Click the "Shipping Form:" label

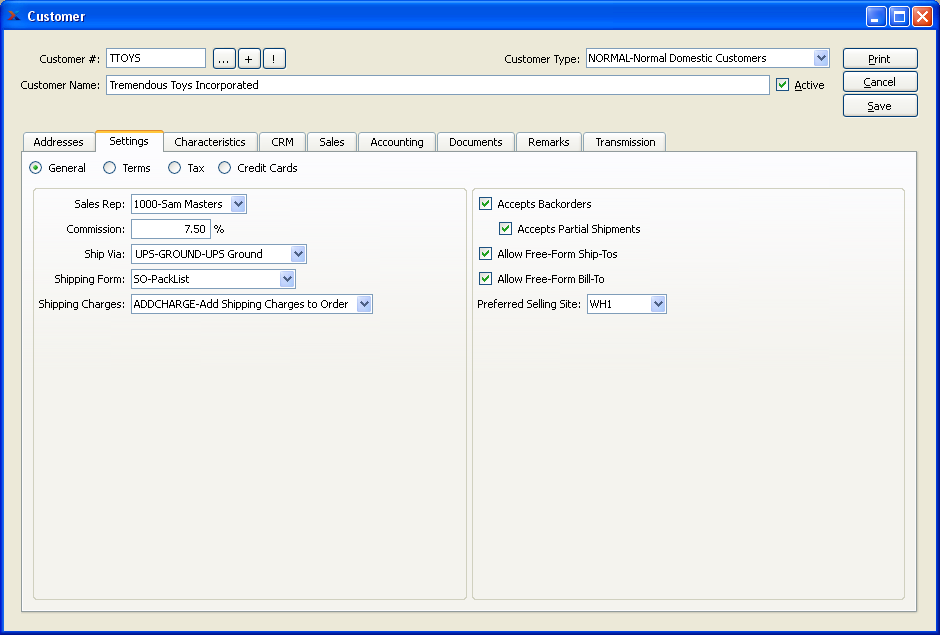[89, 279]
